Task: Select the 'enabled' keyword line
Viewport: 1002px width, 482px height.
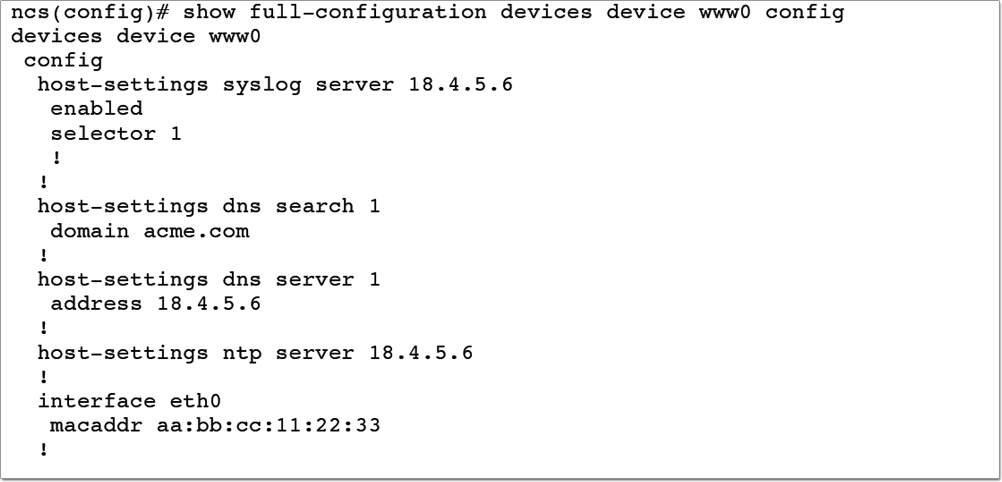Action: click(96, 109)
